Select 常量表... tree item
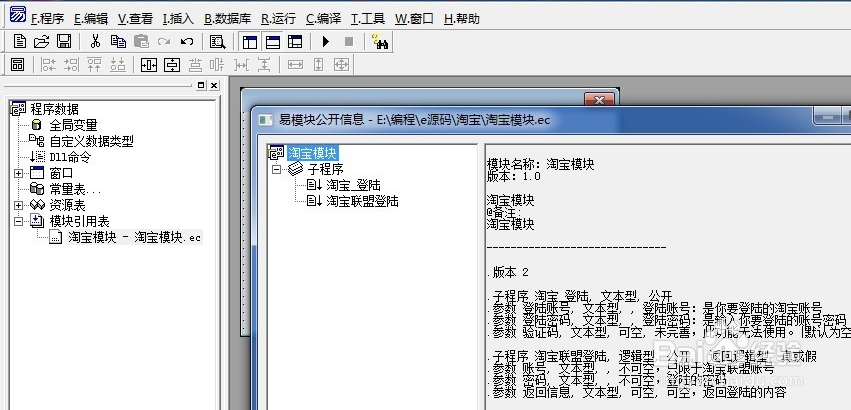Screen dimensions: 851x410 pyautogui.click(x=75, y=190)
